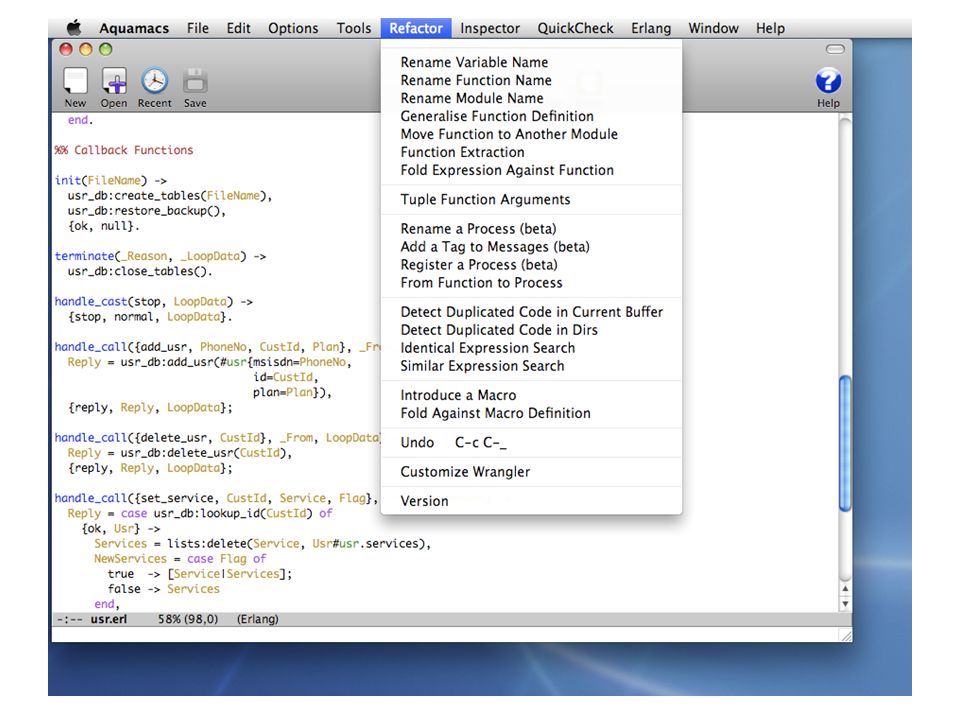Click the terminate(_Reason, _LoopData) line
Image resolution: width=960 pixels, height=720 pixels.
pyautogui.click(x=160, y=256)
